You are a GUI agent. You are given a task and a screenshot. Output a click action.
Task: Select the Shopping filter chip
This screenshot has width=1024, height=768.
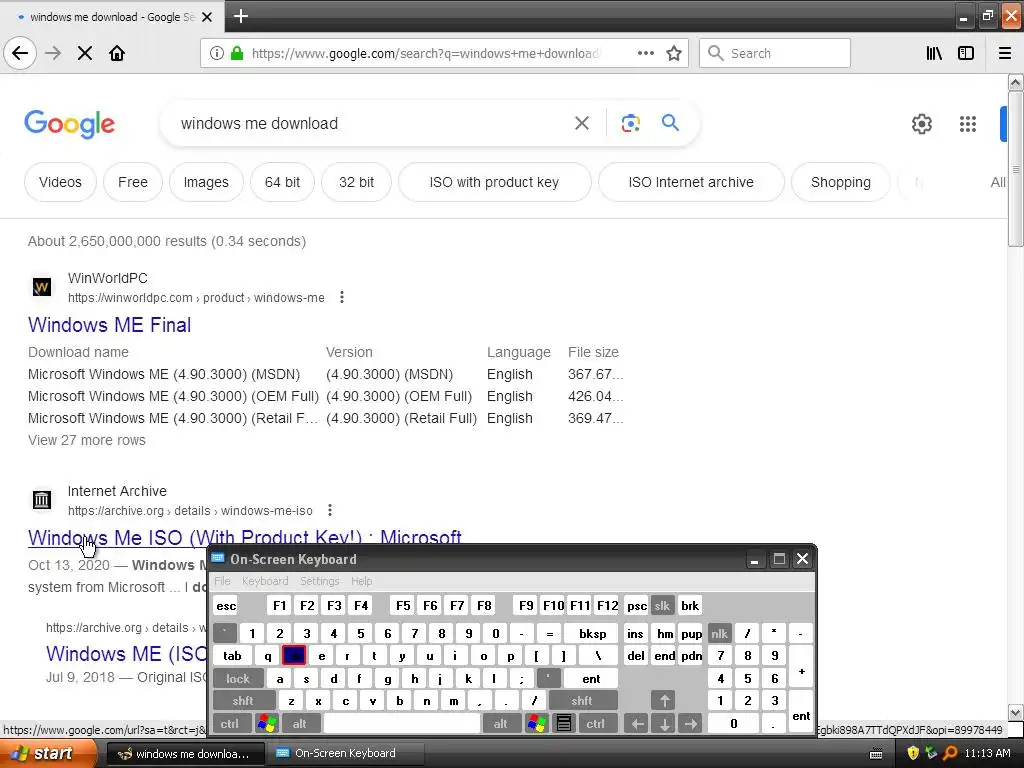(x=840, y=182)
